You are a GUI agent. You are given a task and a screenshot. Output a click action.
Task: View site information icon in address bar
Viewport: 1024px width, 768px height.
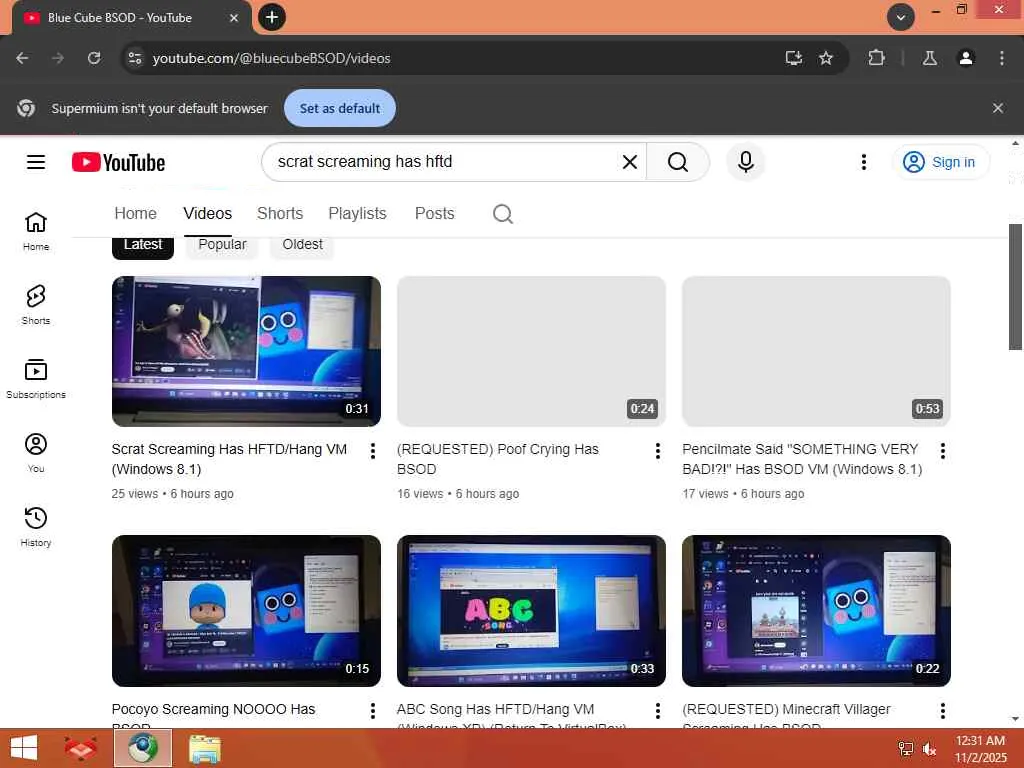coord(135,59)
